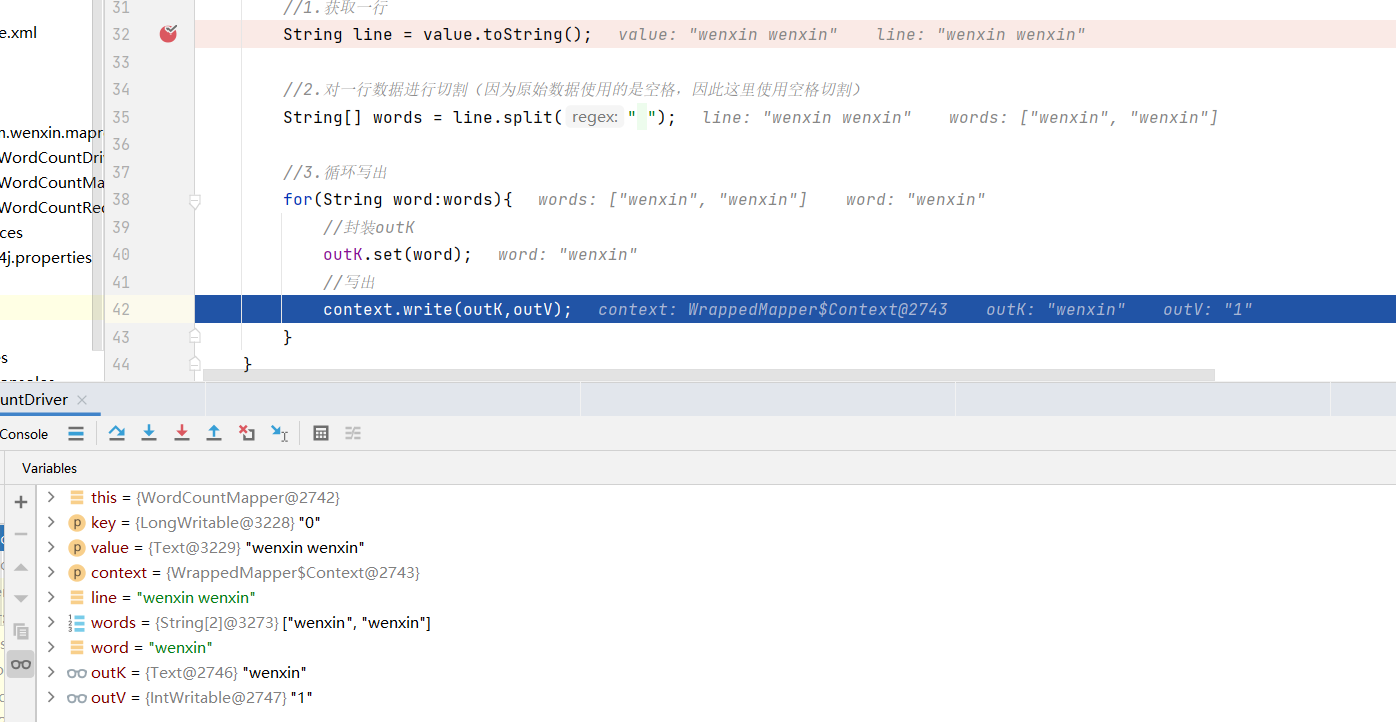Viewport: 1396px width, 722px height.
Task: Click the glasses icon beside outV
Action: 77,698
